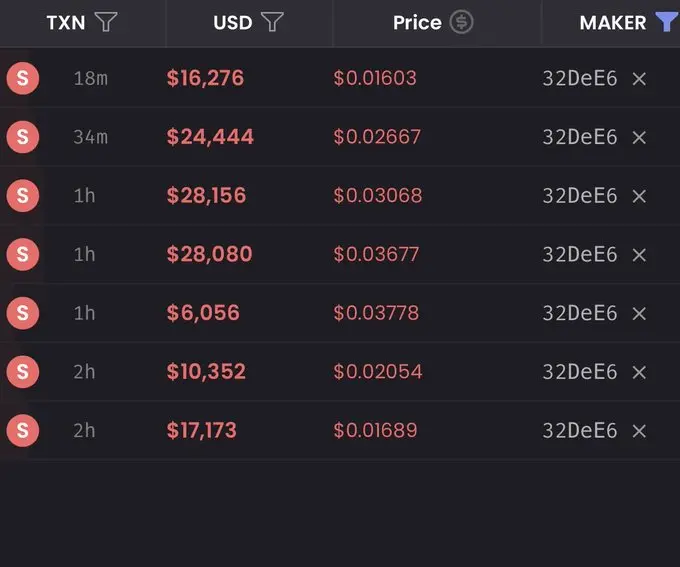Open maker 32DeE6 on the $17,173 row

tap(580, 430)
